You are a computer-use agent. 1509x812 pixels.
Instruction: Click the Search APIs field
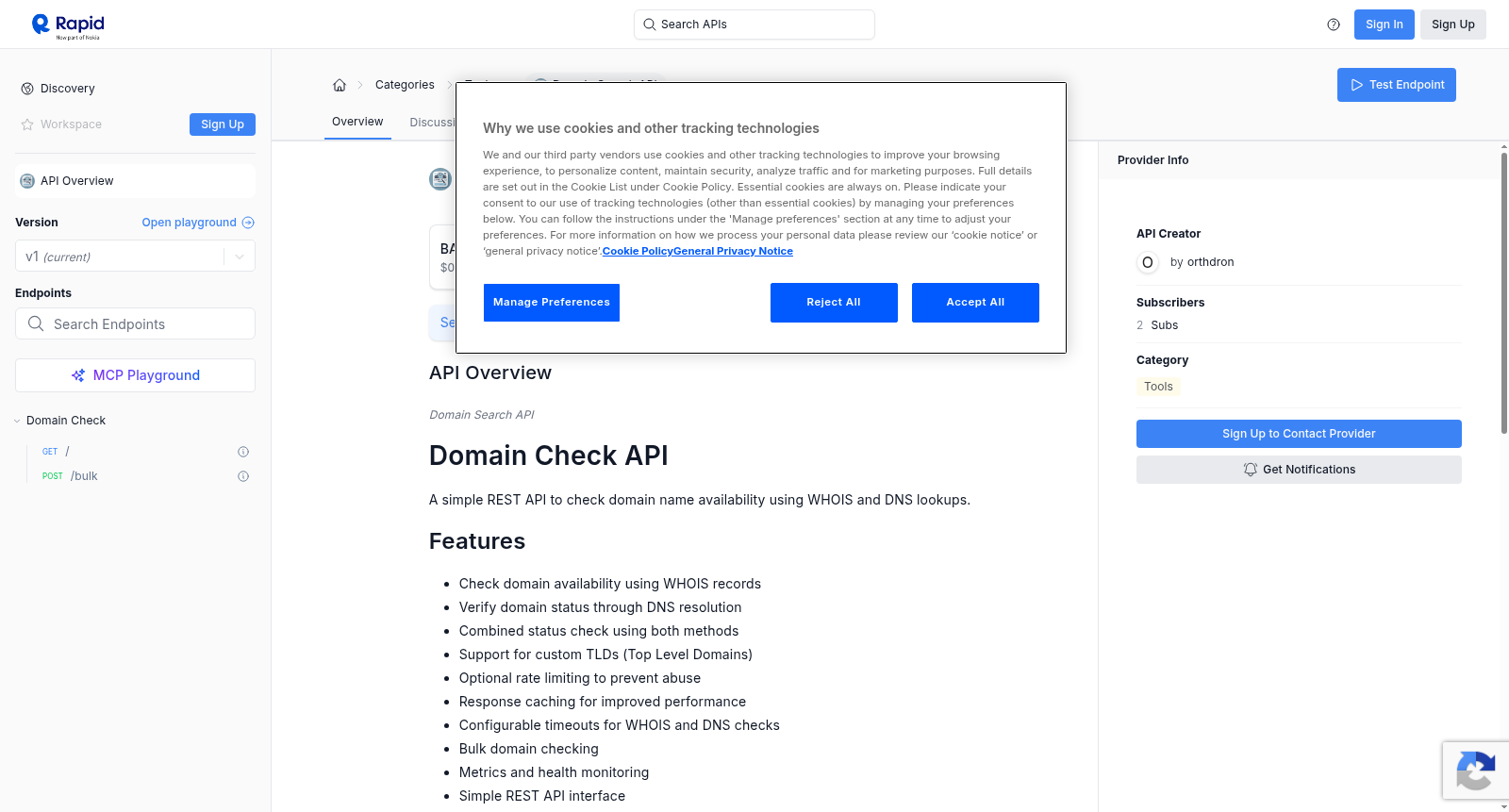754,25
